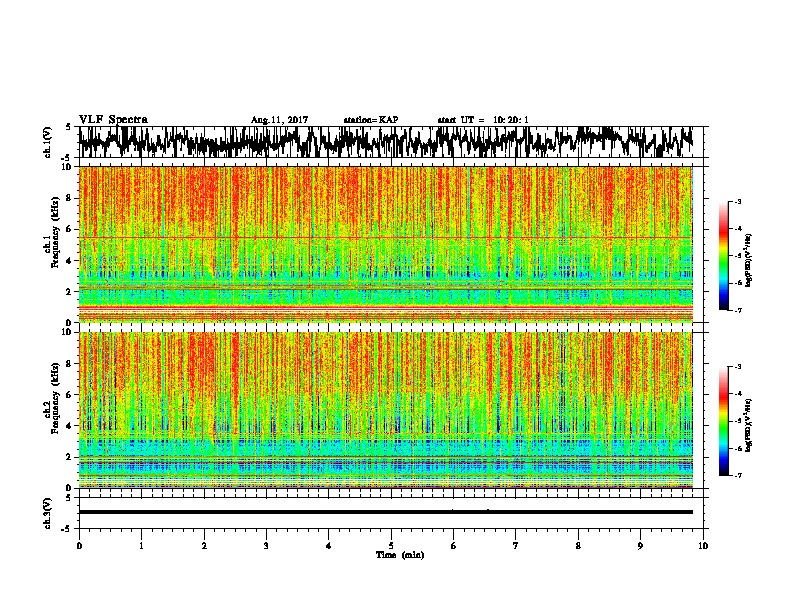Image resolution: width=792 pixels, height=612 pixels.
Task: Click ch.2 colorbar log(PSD) units label
Action: click(750, 425)
